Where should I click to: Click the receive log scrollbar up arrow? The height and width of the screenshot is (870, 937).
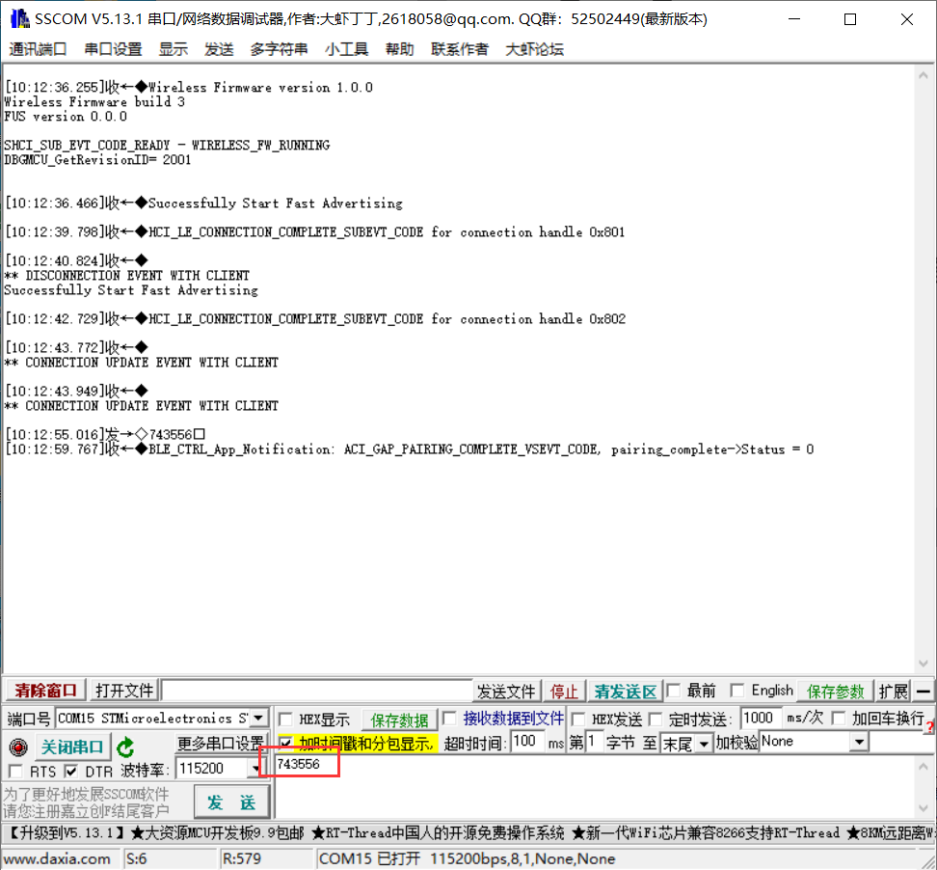click(x=923, y=75)
